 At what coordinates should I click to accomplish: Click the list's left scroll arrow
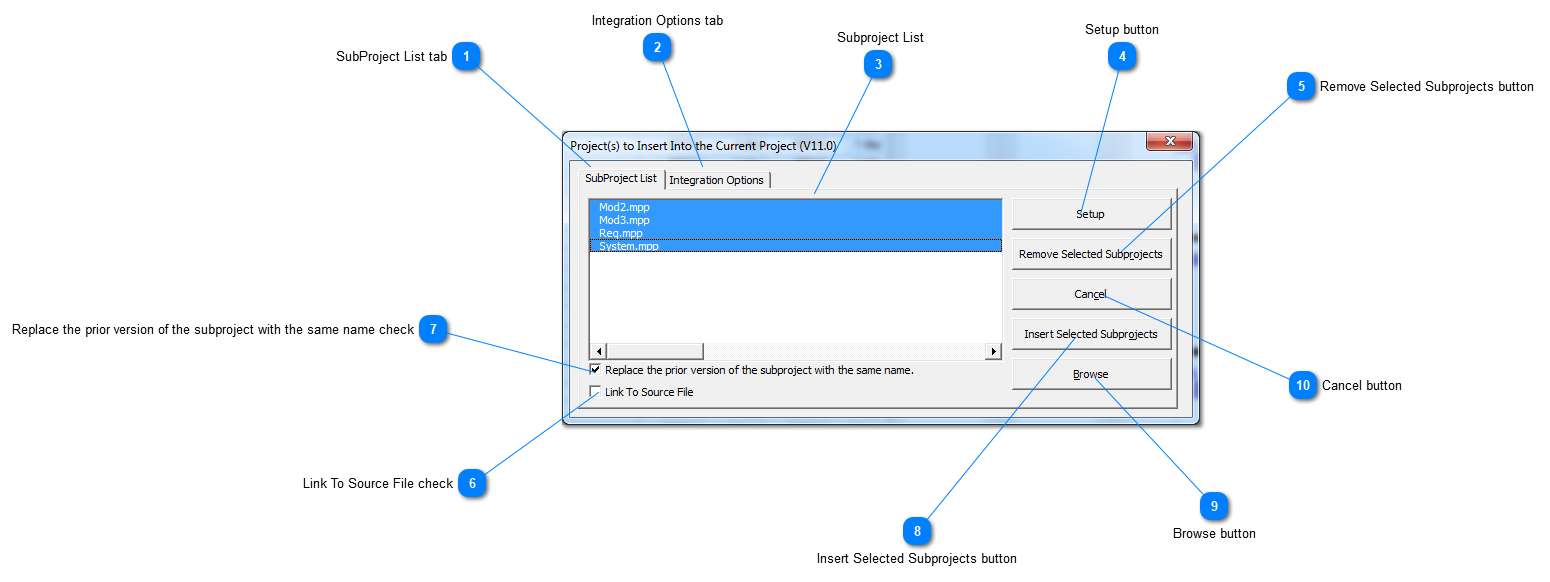point(599,351)
